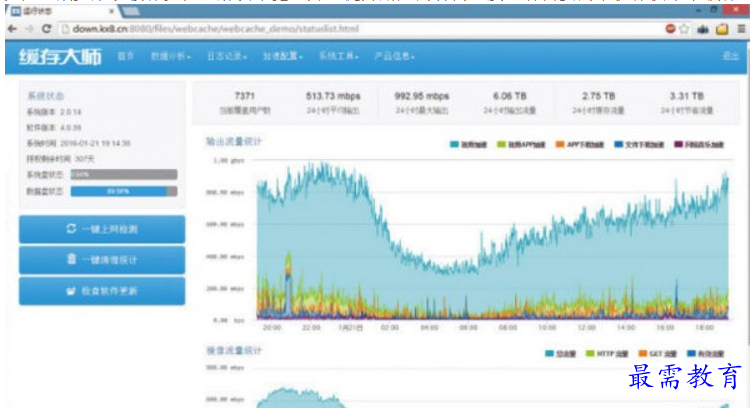750x408 pixels.
Task: Click the 513.73 mbps average output value
Action: click(x=333, y=96)
